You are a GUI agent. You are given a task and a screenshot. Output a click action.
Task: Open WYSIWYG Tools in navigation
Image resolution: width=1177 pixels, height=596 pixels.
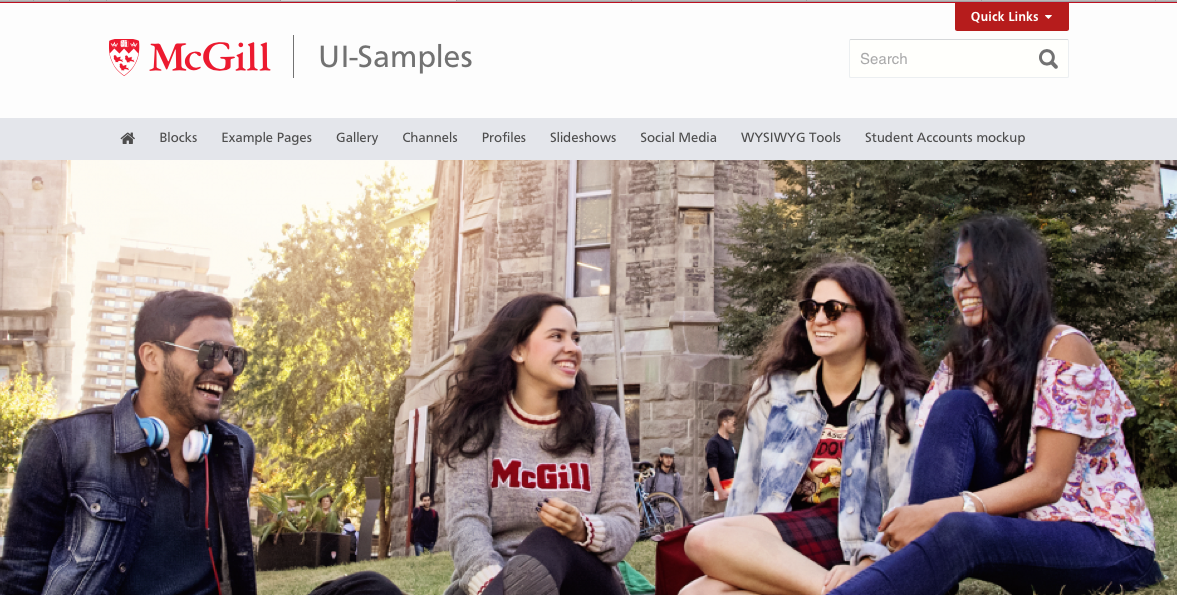click(x=790, y=137)
